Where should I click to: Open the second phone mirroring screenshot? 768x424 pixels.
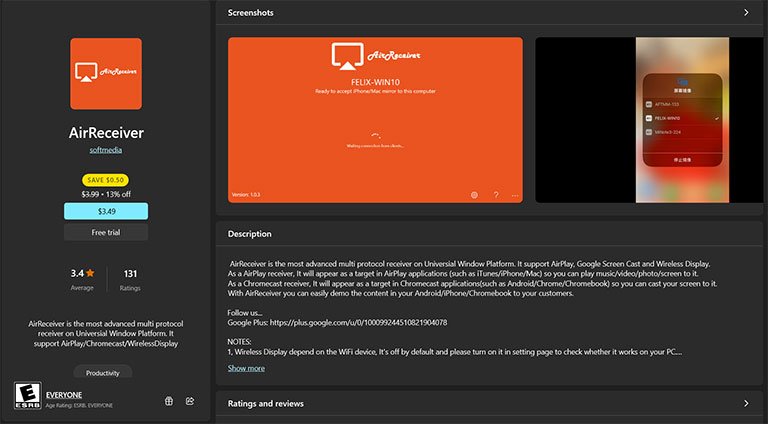[649, 120]
